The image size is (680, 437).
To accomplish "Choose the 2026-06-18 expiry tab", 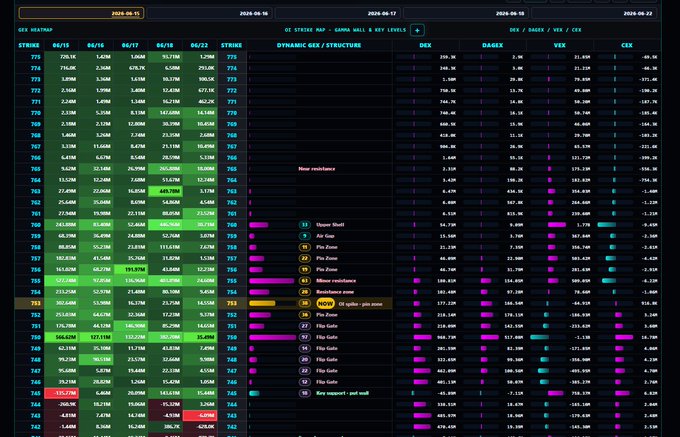I will (x=465, y=13).
